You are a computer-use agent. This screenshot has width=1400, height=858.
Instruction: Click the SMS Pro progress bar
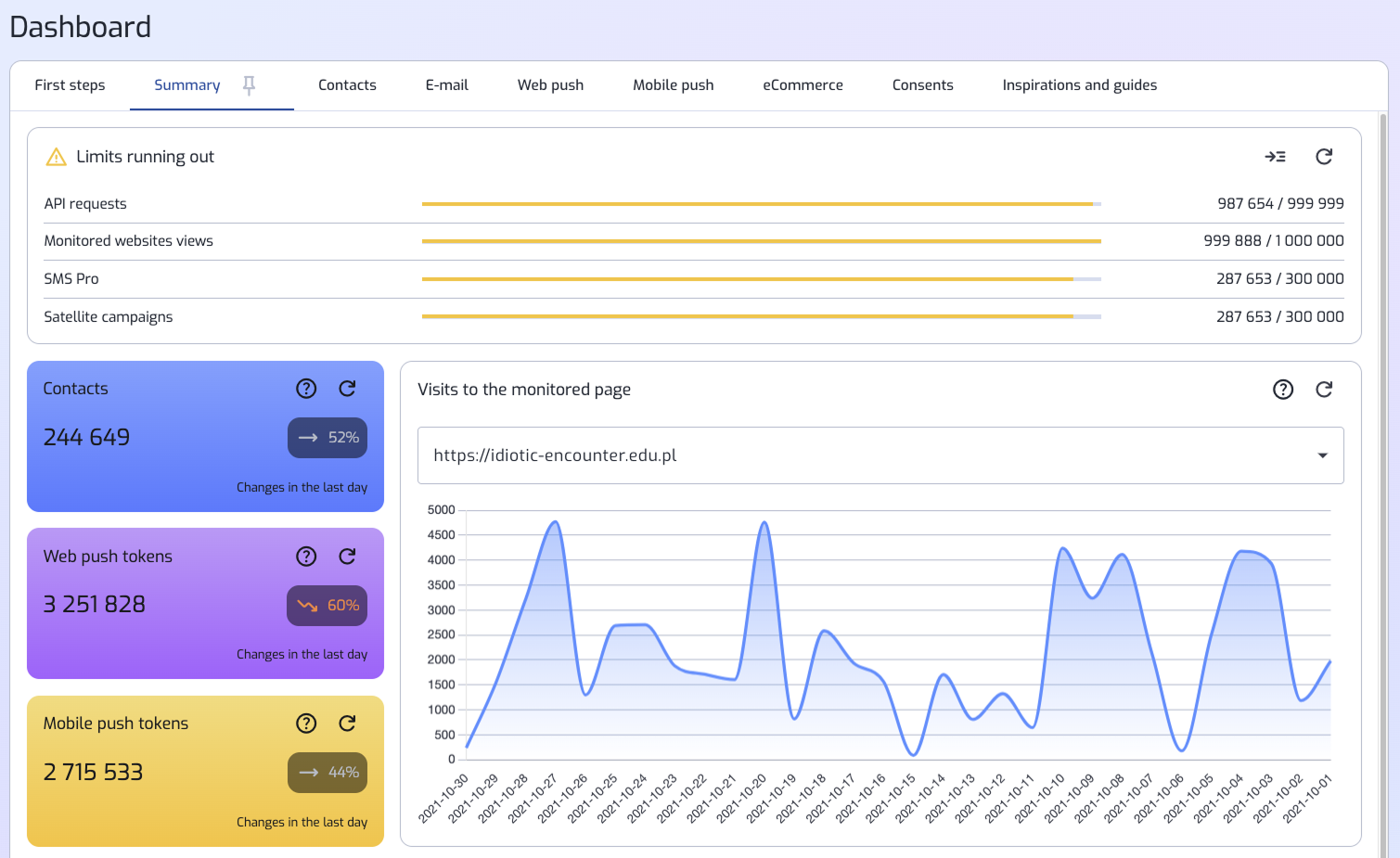pos(762,279)
